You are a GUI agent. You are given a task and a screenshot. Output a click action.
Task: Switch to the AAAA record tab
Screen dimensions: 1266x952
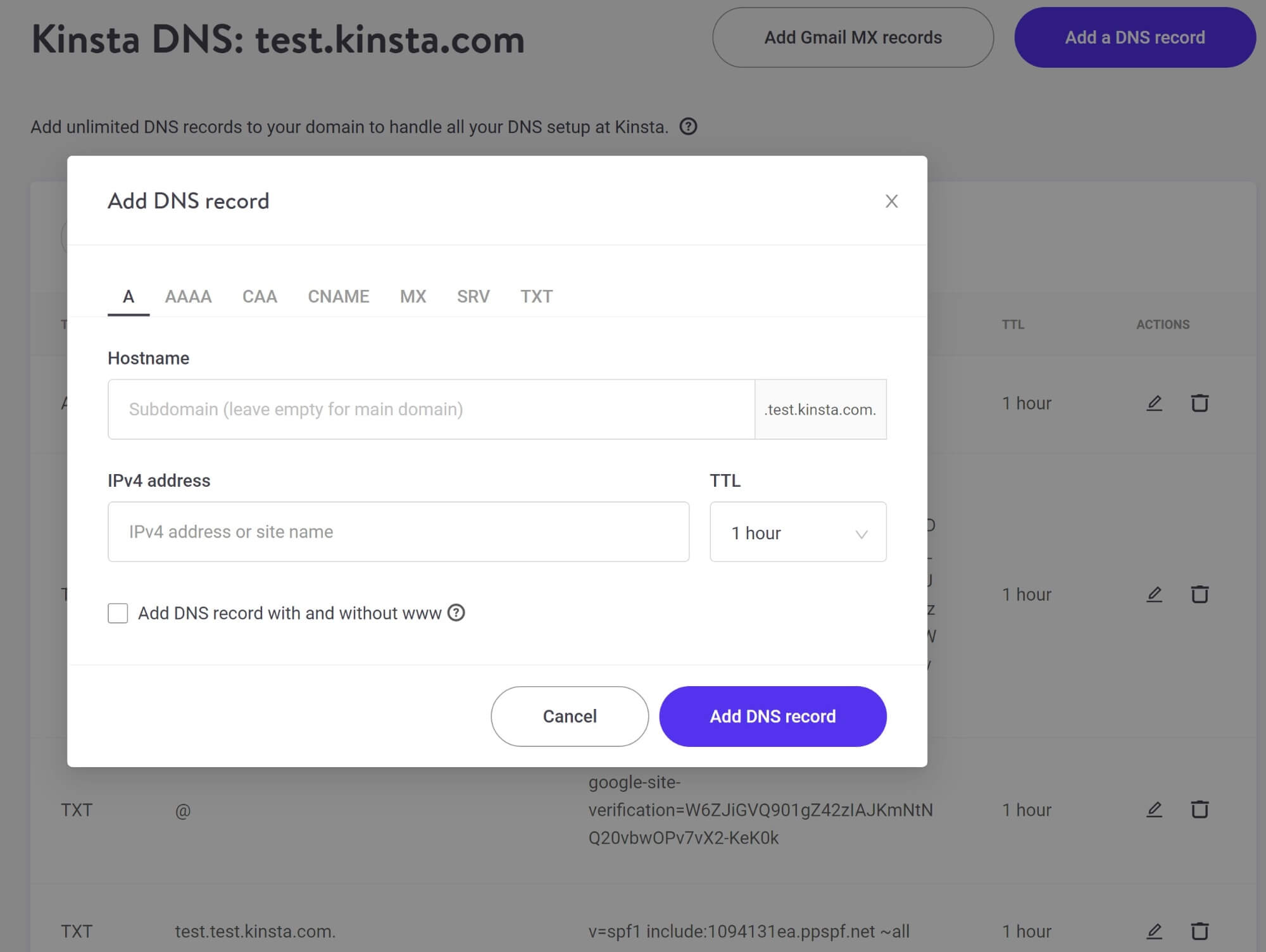pyautogui.click(x=188, y=296)
